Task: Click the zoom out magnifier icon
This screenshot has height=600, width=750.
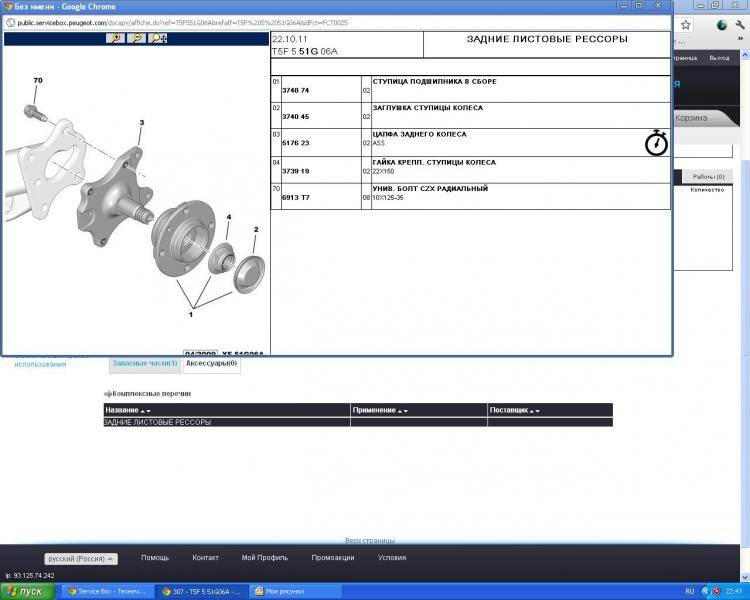Action: pyautogui.click(x=137, y=38)
